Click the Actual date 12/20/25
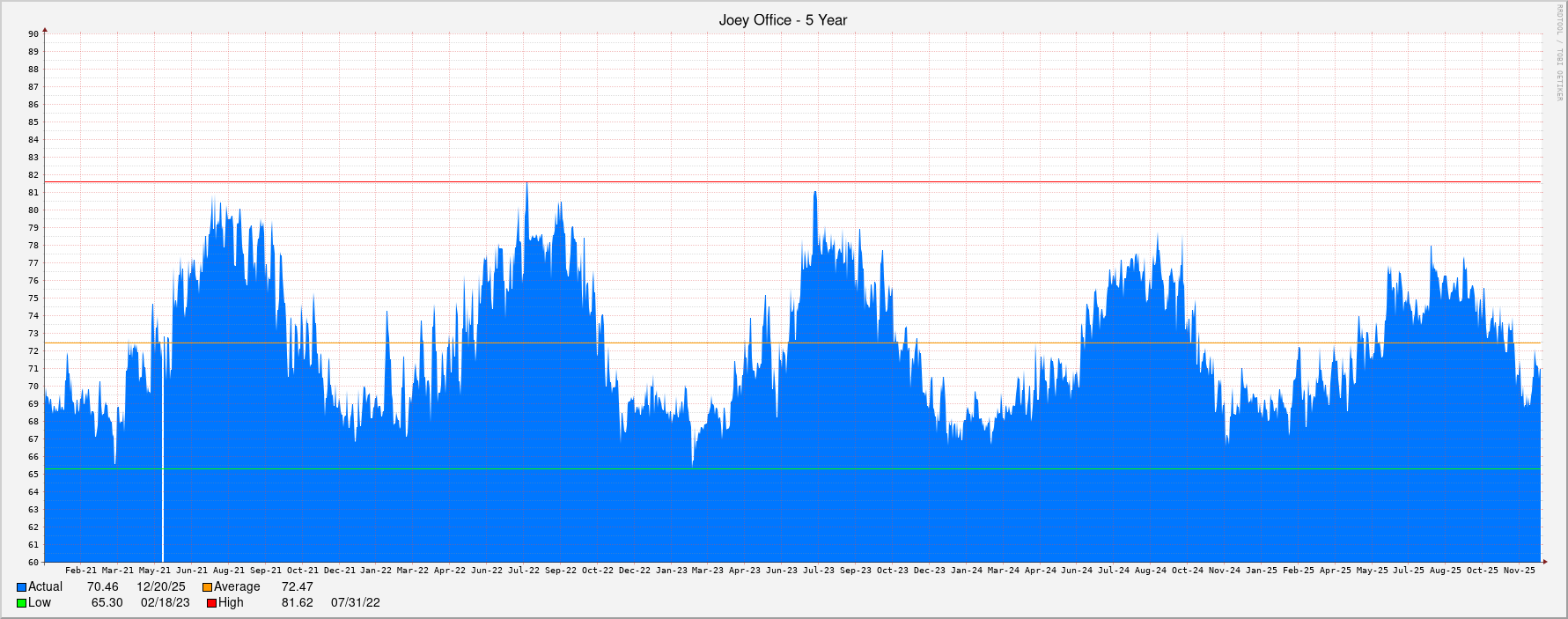 pyautogui.click(x=160, y=587)
